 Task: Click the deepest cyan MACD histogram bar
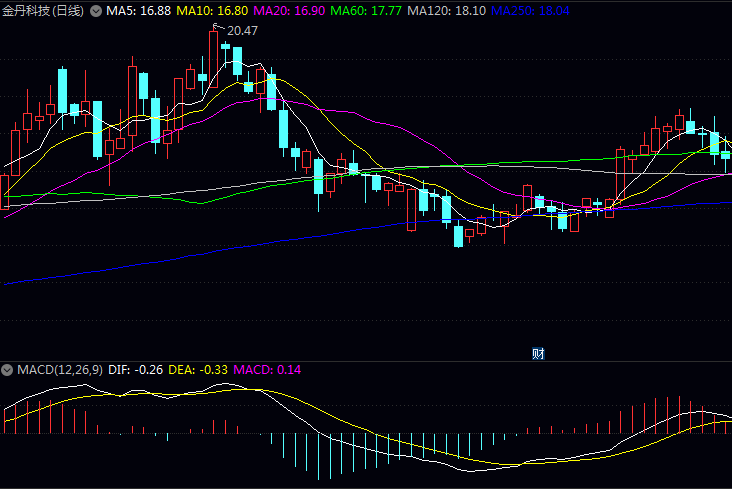coord(319,457)
